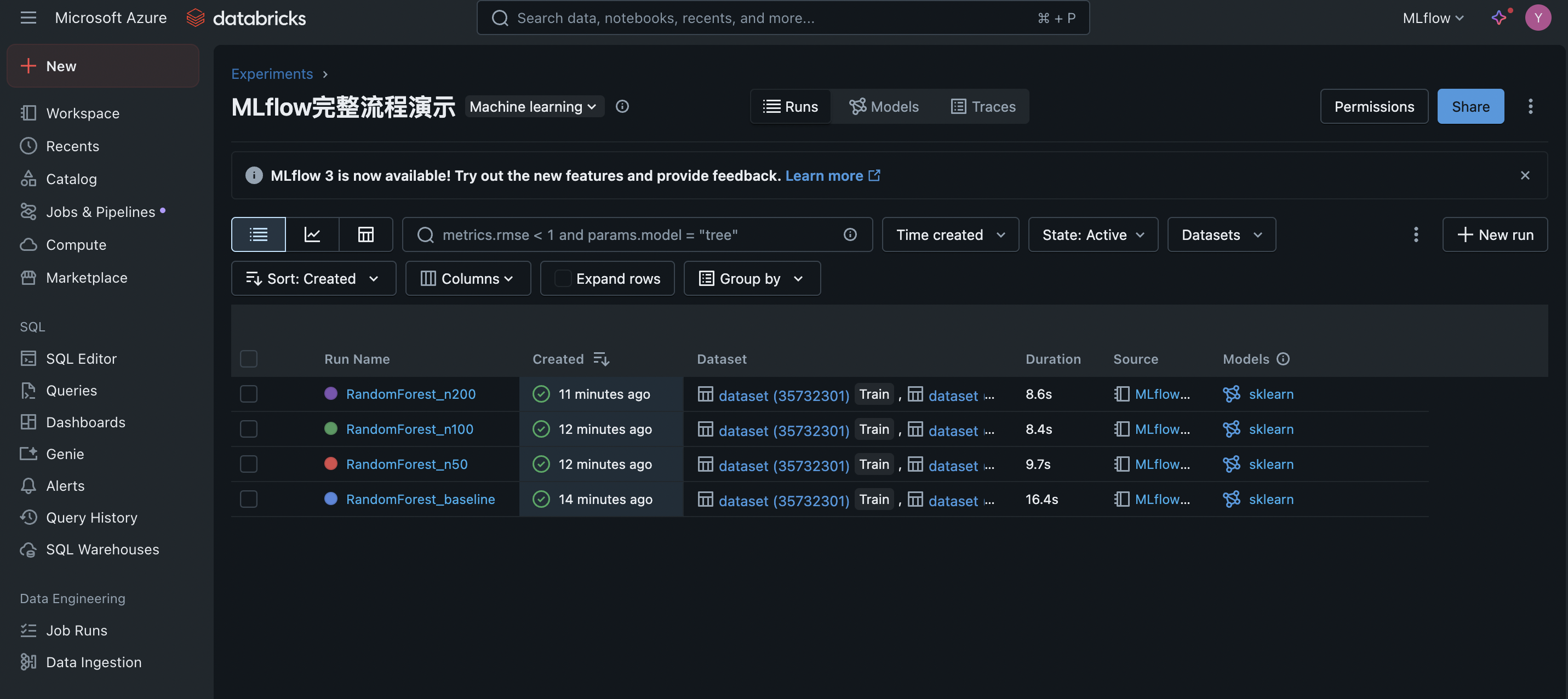Click the green color dot for RandomForest_n100

pyautogui.click(x=330, y=429)
